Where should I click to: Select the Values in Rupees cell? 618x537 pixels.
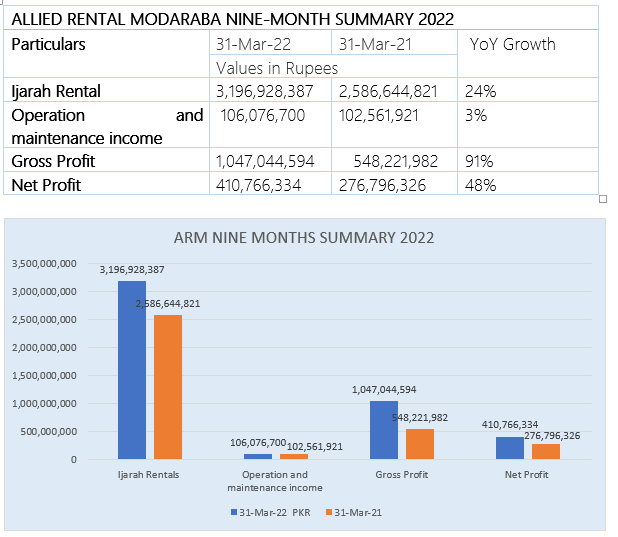click(277, 68)
